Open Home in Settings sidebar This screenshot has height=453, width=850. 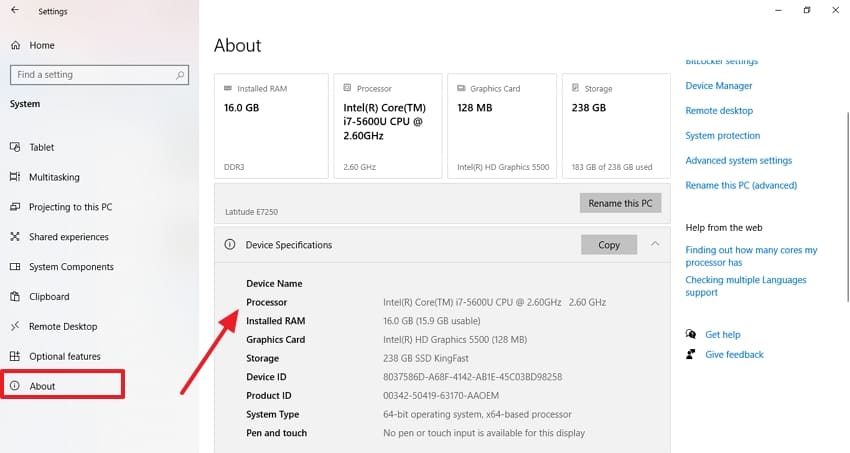click(x=42, y=46)
